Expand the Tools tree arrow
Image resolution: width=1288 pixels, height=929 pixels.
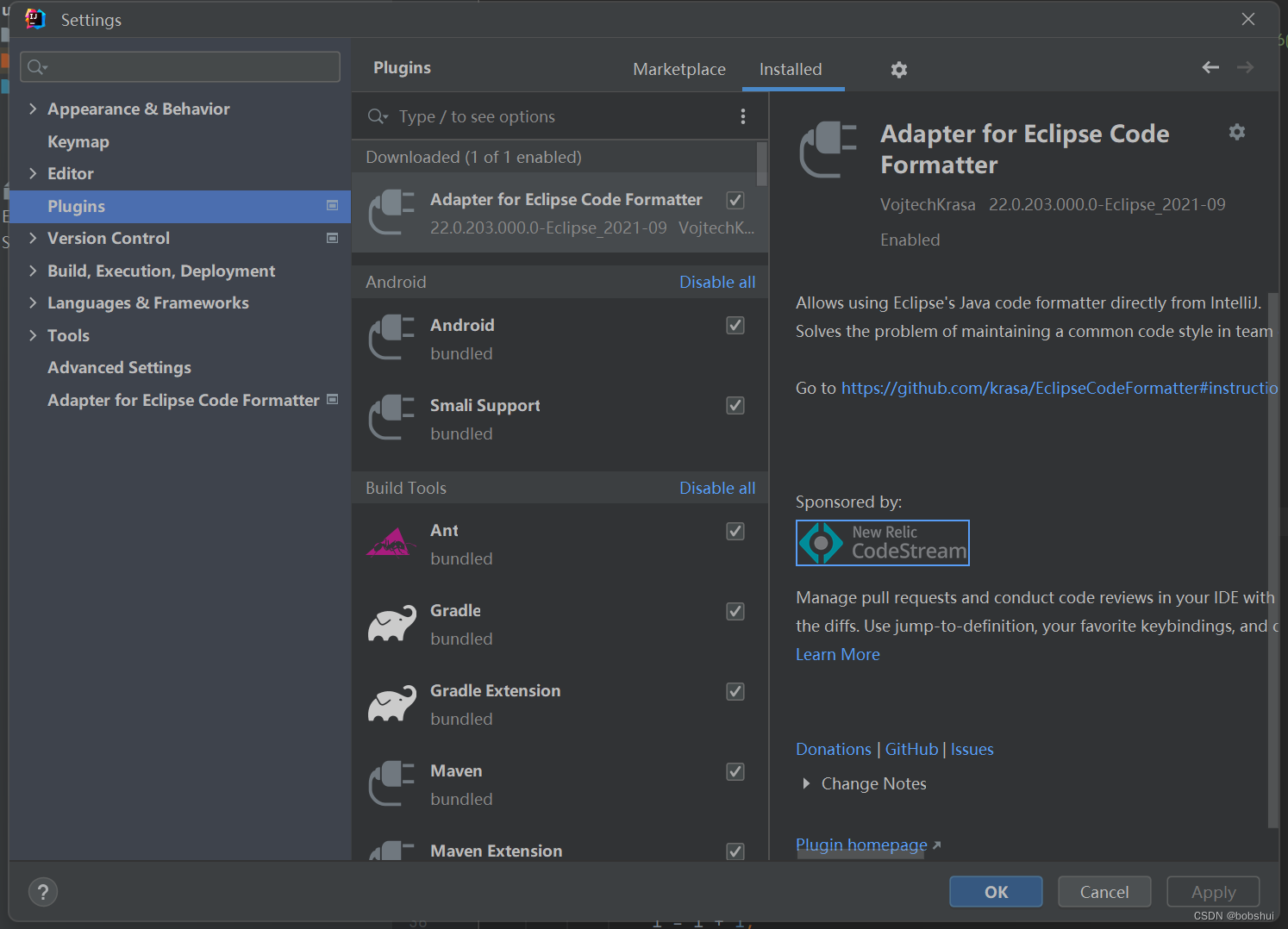pyautogui.click(x=33, y=335)
